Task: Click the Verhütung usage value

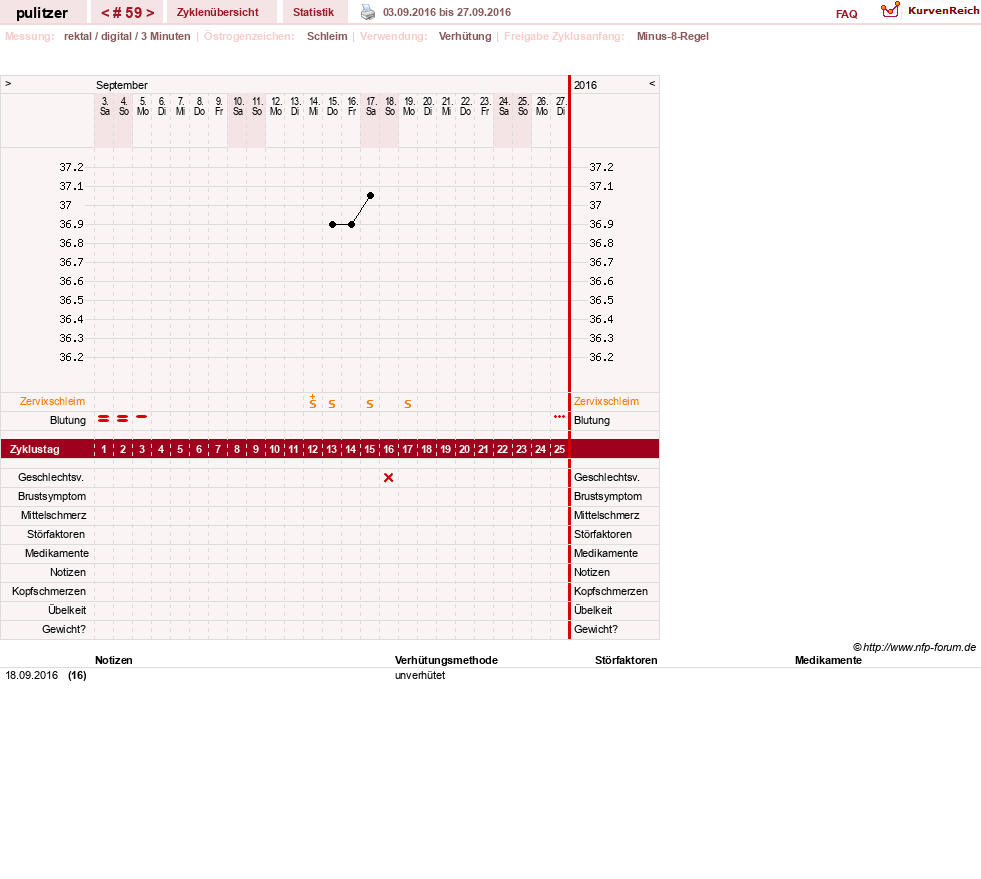Action: tap(465, 36)
